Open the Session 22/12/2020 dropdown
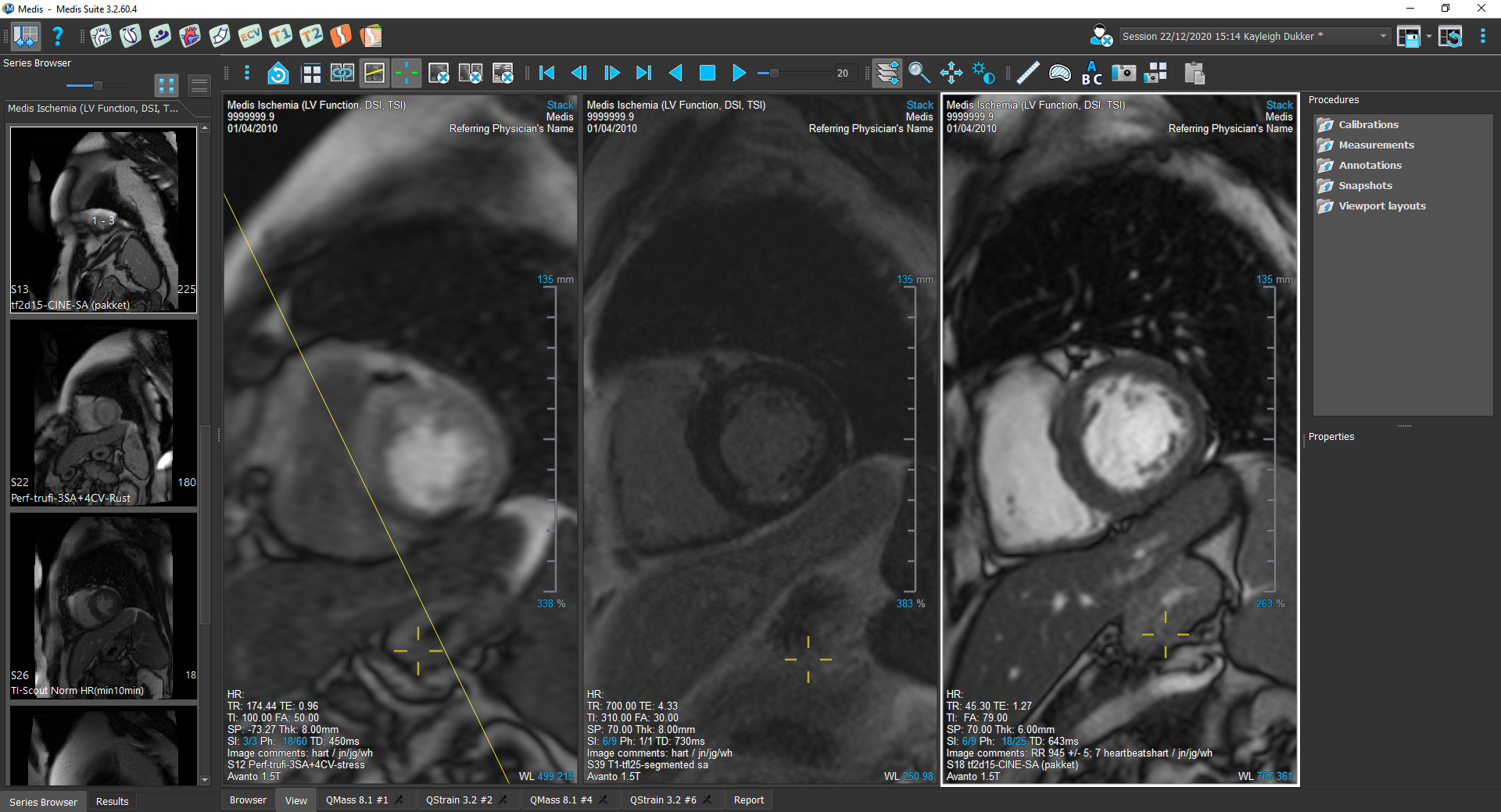Screen dimensions: 1501x812 pos(1254,36)
